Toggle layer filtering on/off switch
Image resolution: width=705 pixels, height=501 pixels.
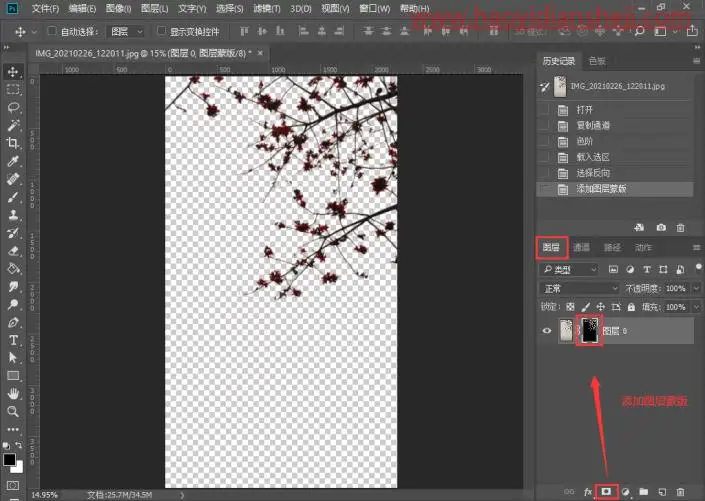coord(698,268)
